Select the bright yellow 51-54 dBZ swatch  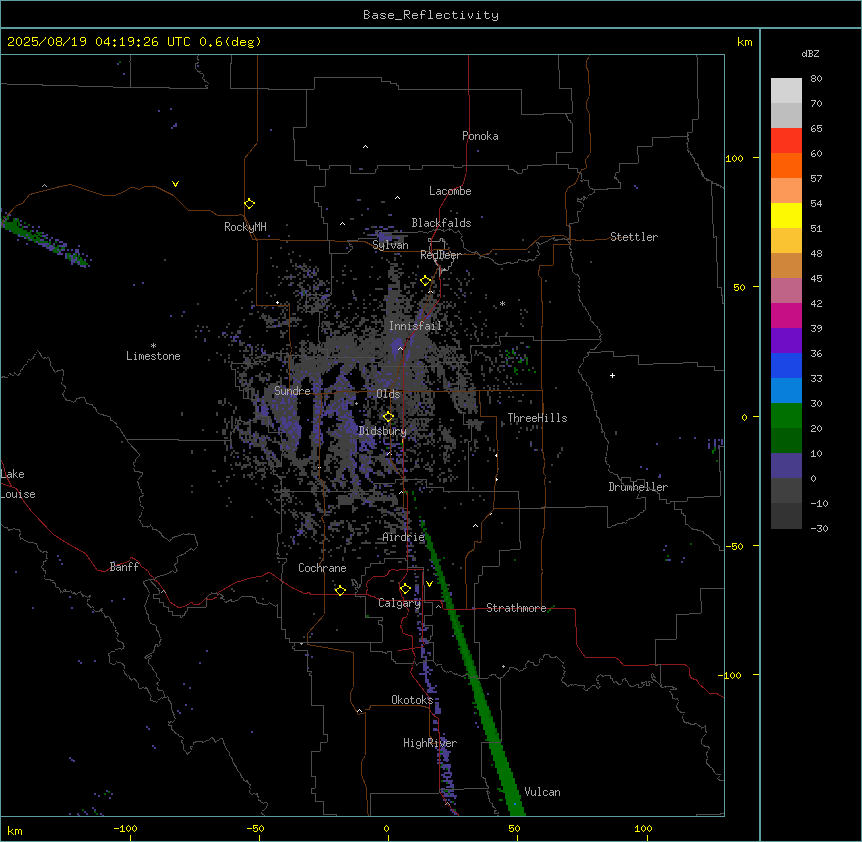point(786,215)
